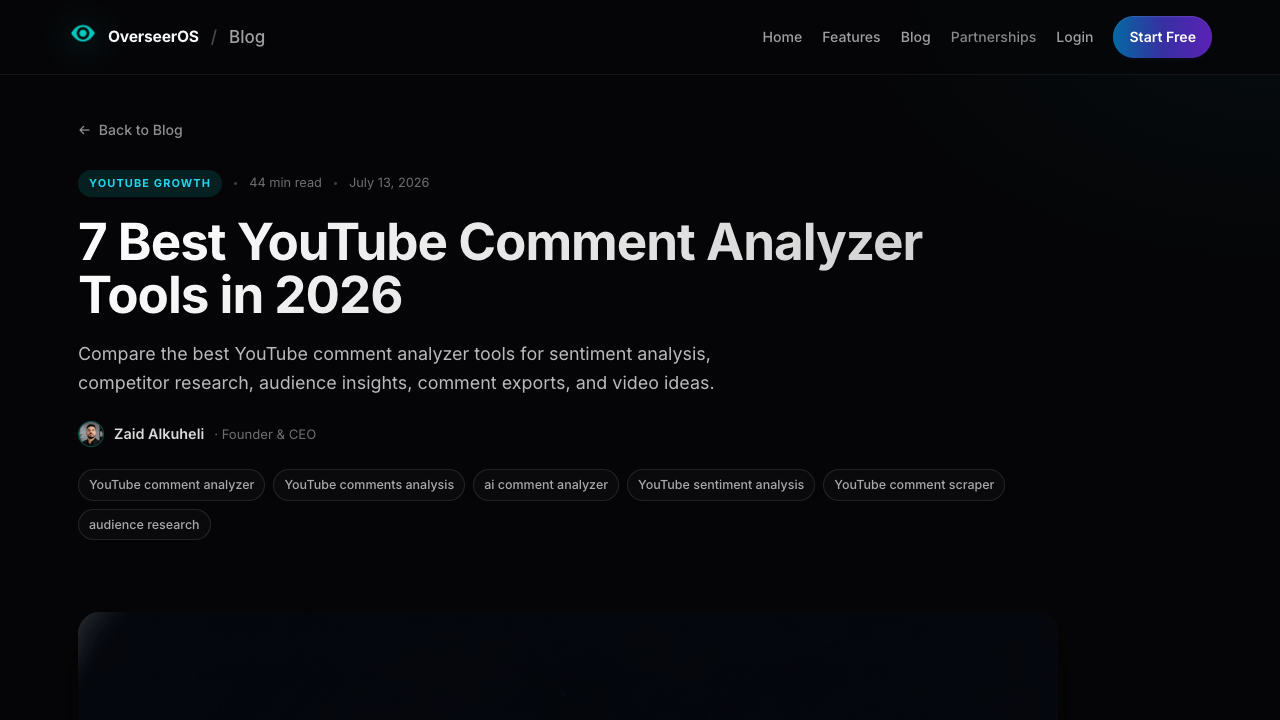The image size is (1280, 720).
Task: Click the Start Free button
Action: click(1162, 37)
